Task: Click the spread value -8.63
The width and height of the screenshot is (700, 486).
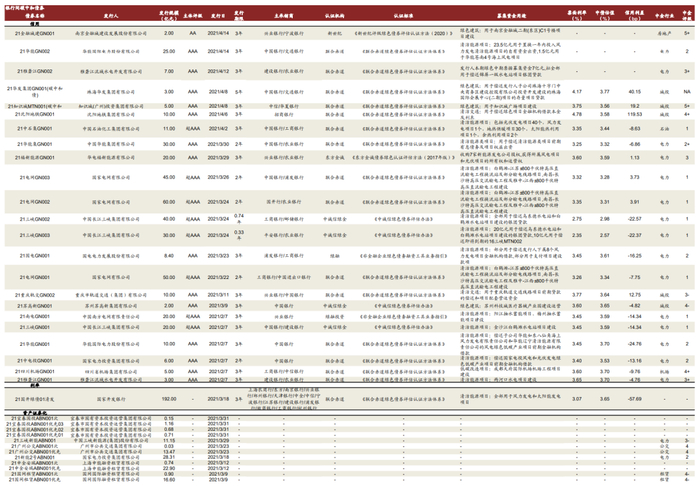Action: click(x=634, y=129)
